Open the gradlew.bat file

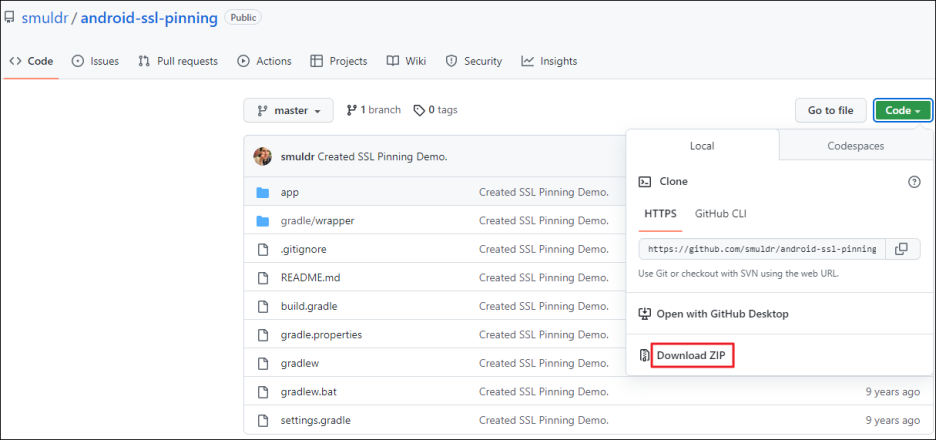point(309,392)
